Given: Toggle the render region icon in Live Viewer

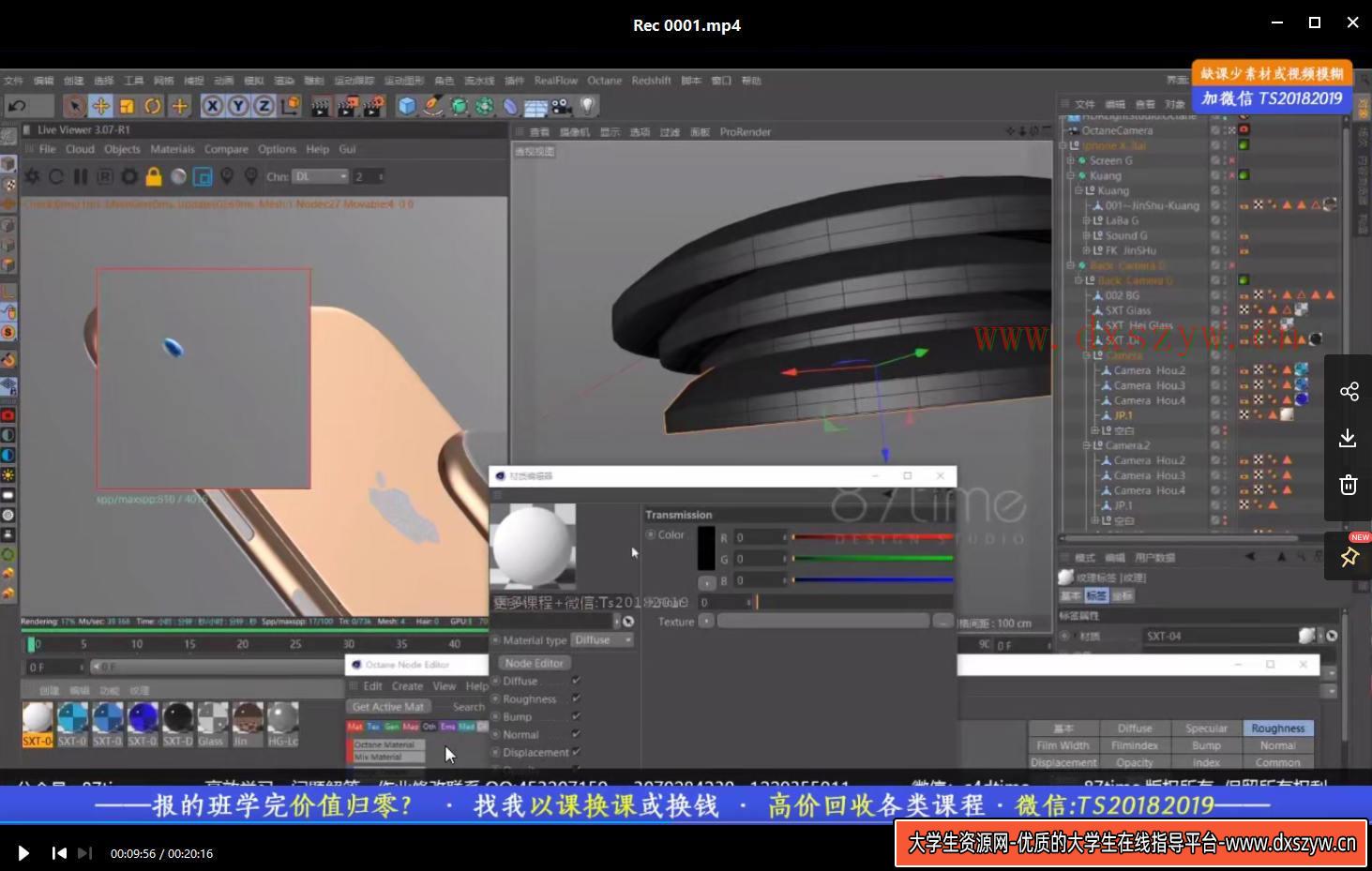Looking at the screenshot, I should coord(203,176).
